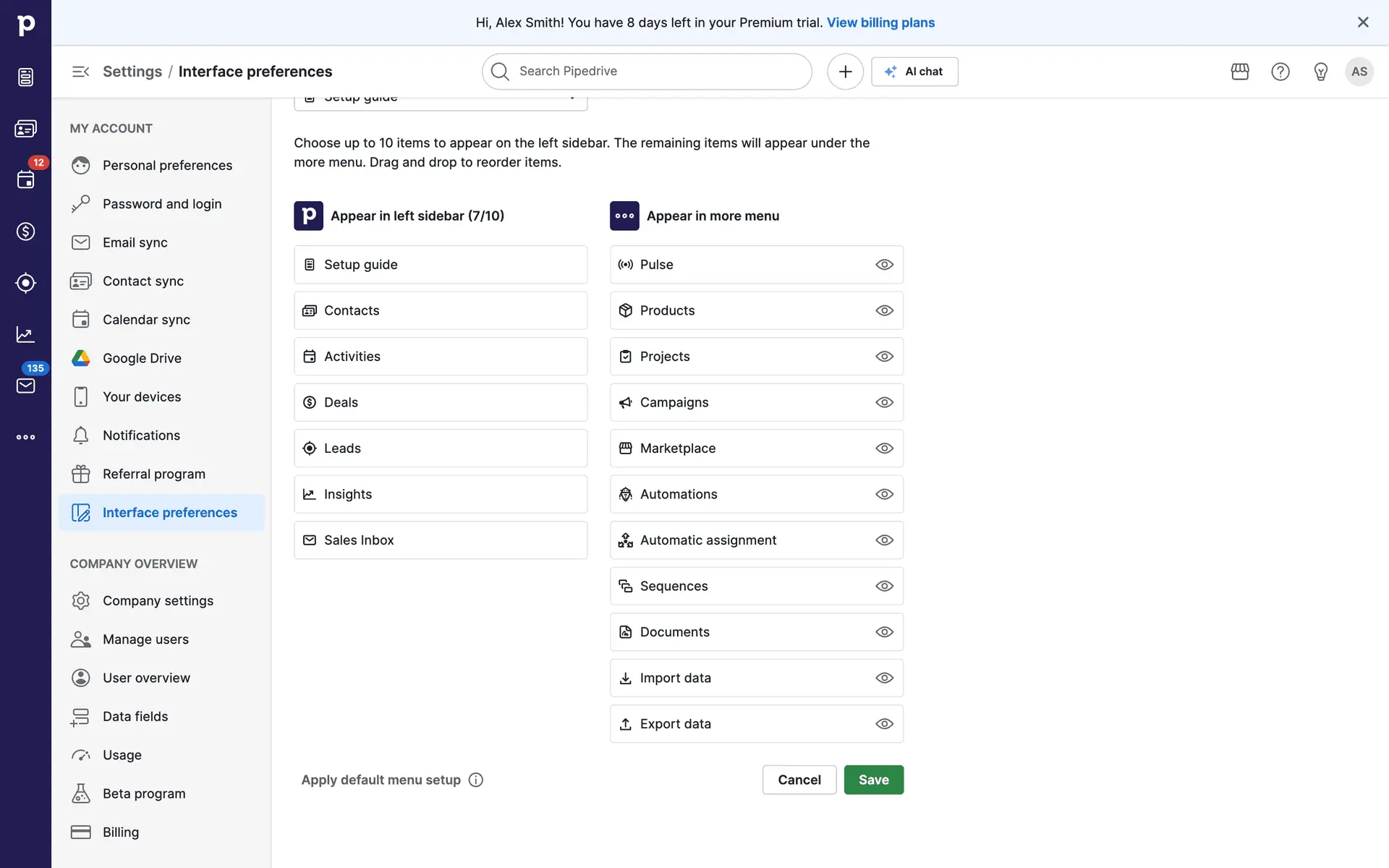The width and height of the screenshot is (1389, 868).
Task: Open Sales Inbox showing badge 135
Action: [x=25, y=385]
